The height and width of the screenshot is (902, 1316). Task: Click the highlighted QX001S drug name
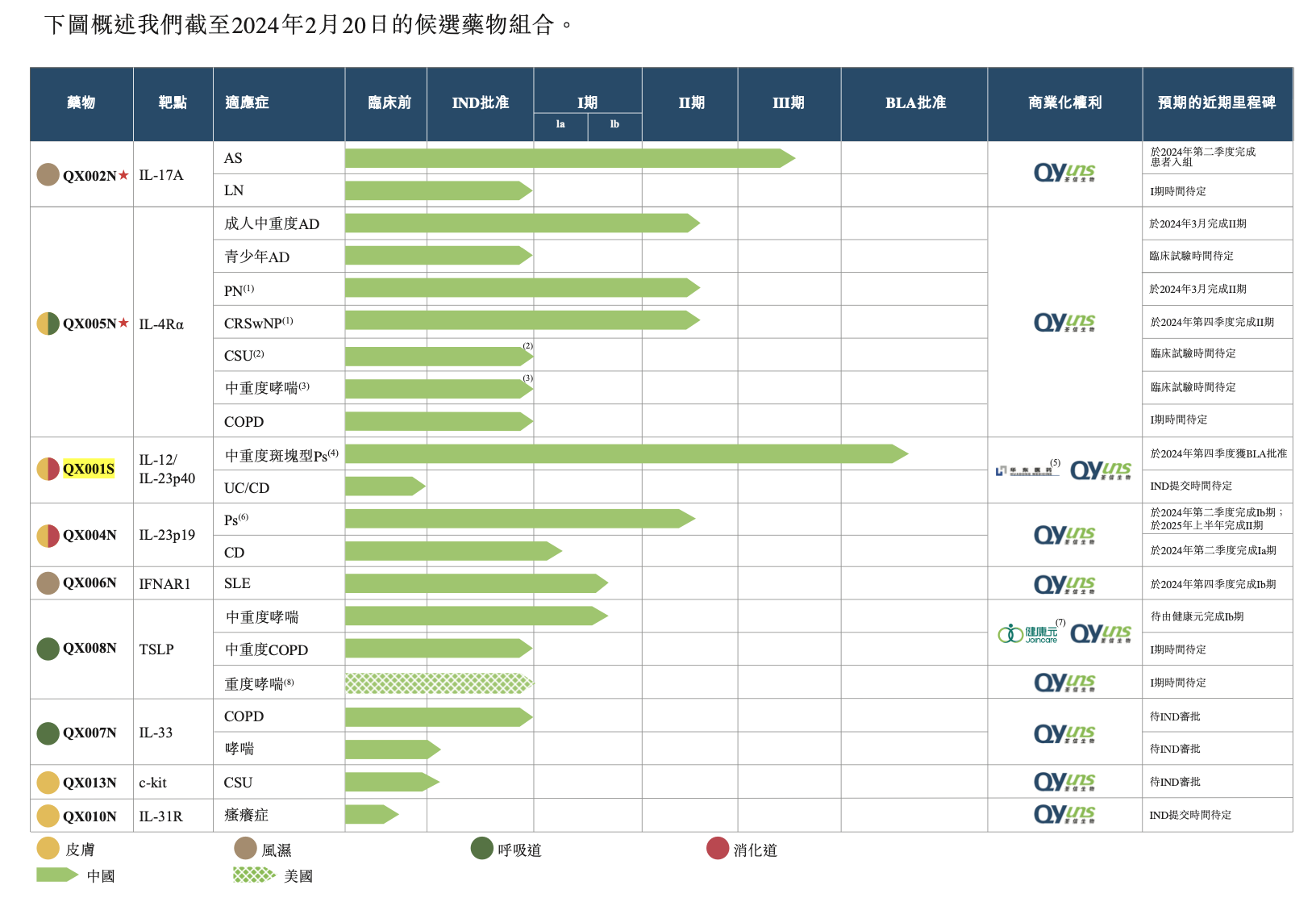89,469
